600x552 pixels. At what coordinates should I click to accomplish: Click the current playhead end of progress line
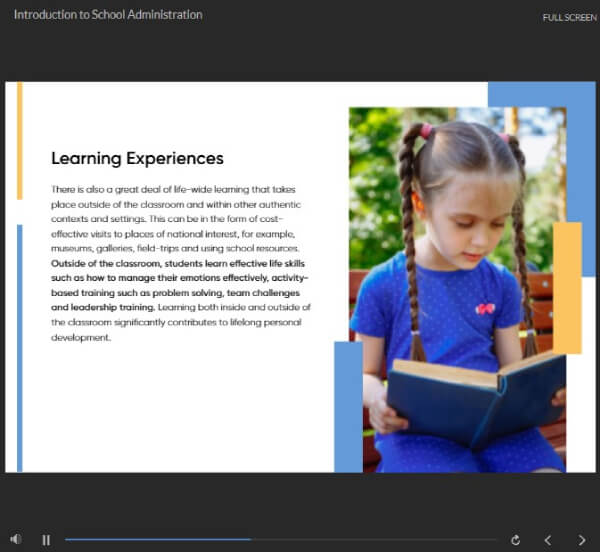pyautogui.click(x=251, y=539)
